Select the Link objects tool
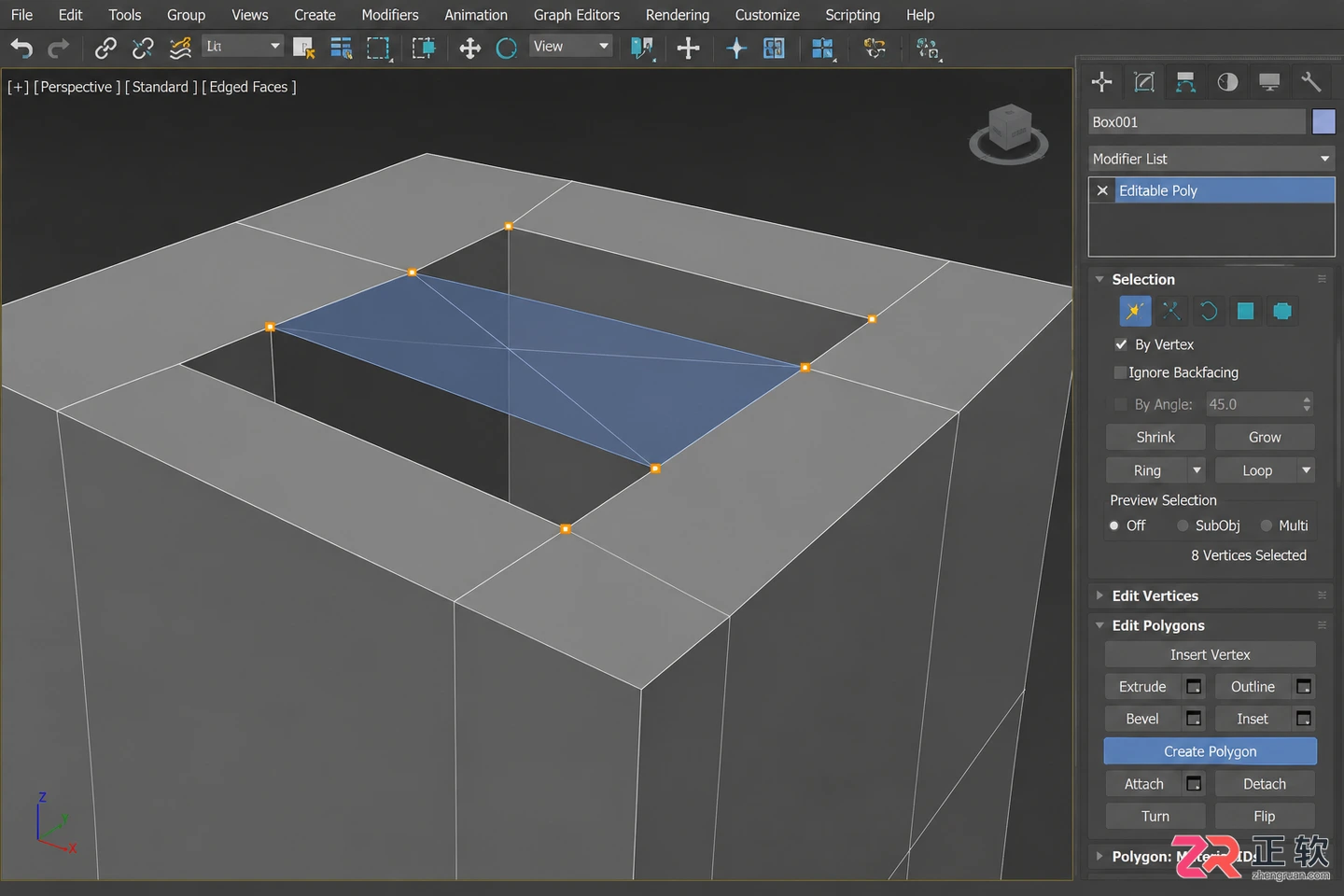Image resolution: width=1344 pixels, height=896 pixels. pos(105,48)
